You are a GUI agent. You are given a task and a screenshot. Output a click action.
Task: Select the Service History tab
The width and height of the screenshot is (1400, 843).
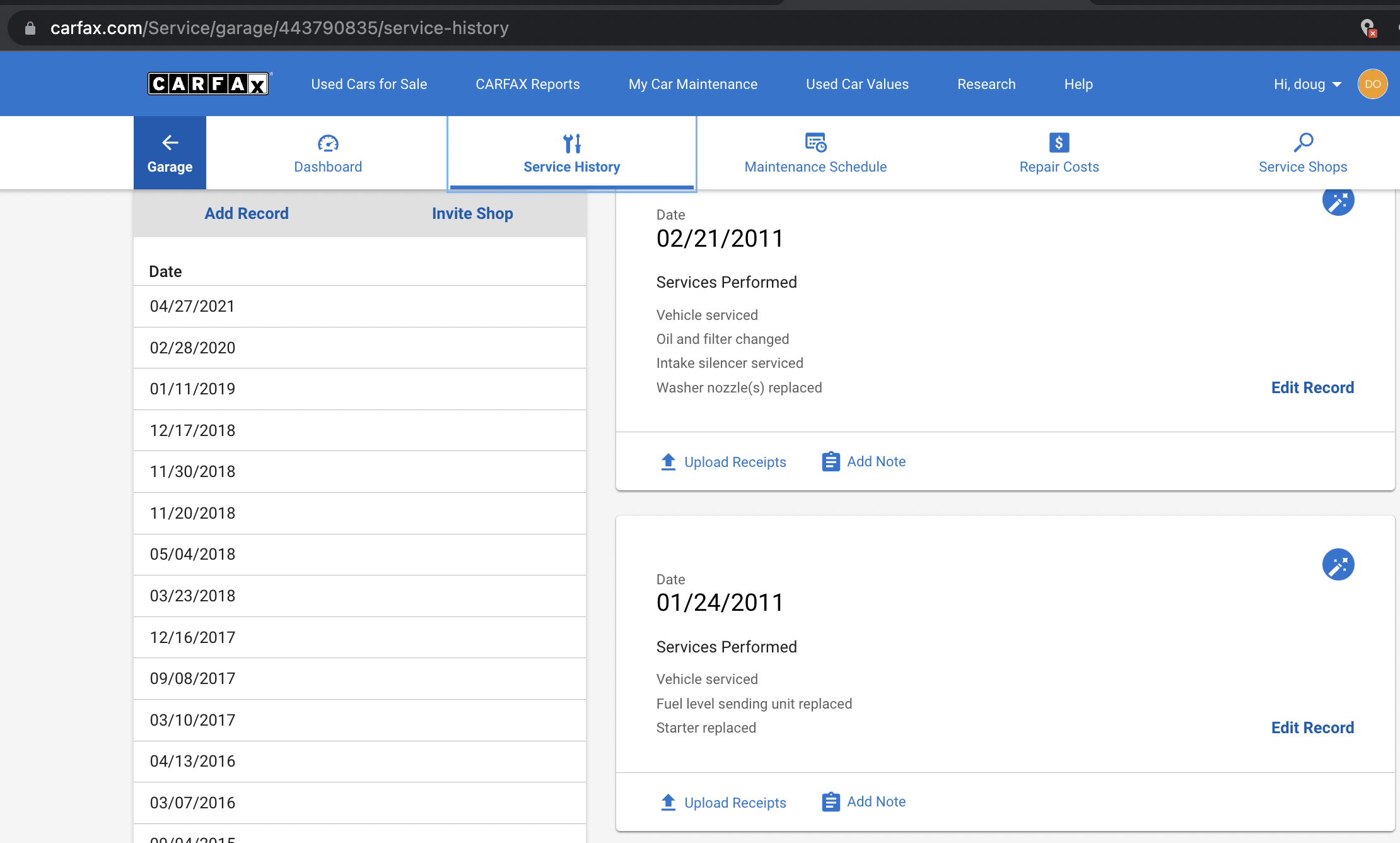tap(572, 153)
